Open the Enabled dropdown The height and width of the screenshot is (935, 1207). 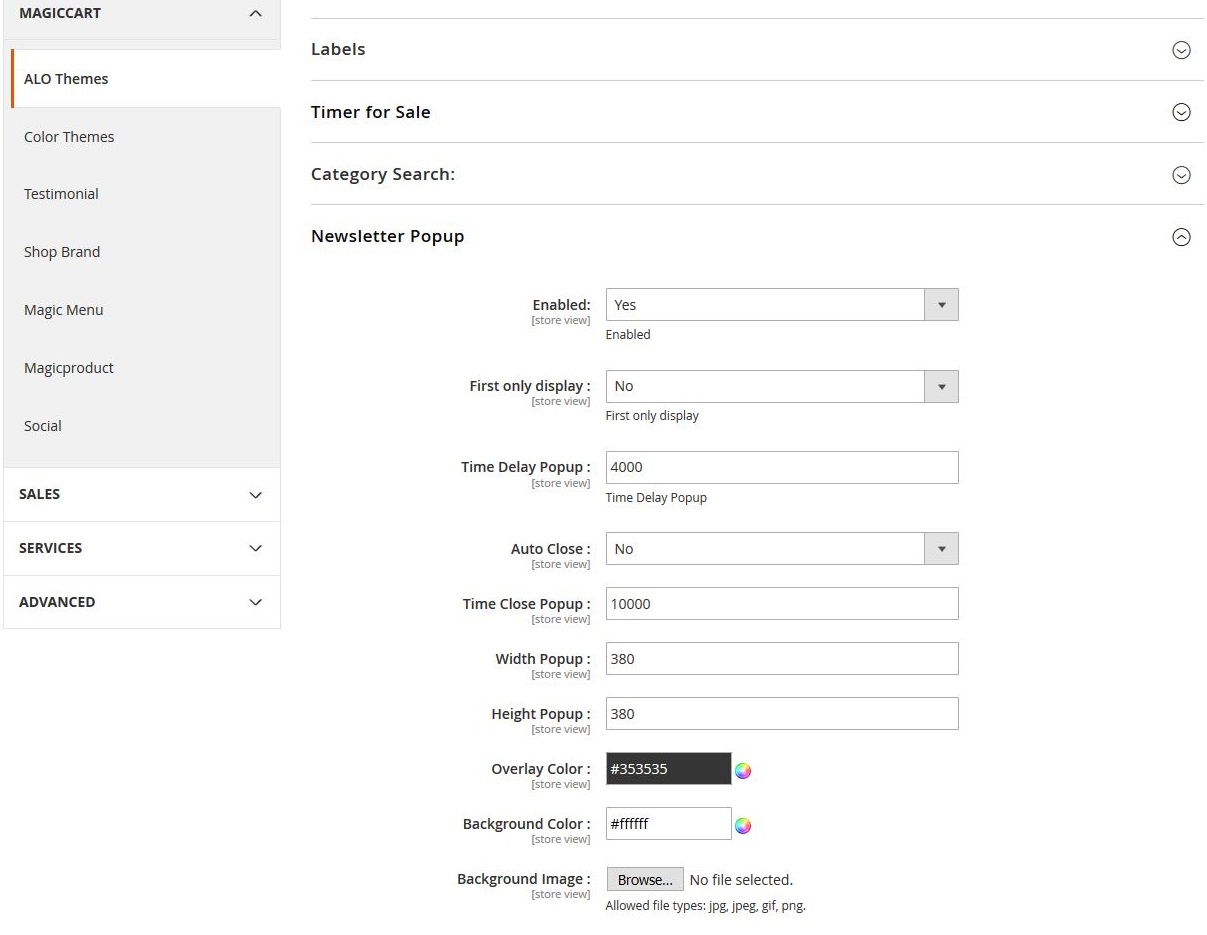[x=781, y=305]
